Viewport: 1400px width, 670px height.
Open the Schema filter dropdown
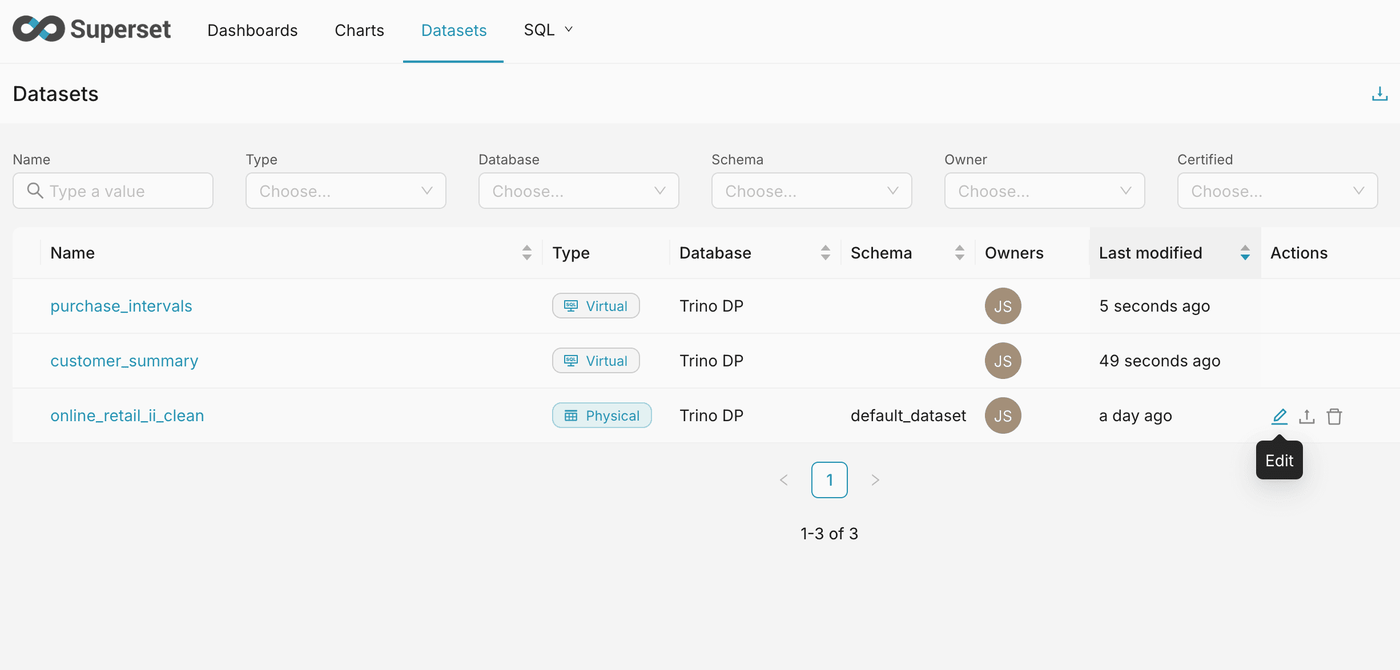(812, 191)
